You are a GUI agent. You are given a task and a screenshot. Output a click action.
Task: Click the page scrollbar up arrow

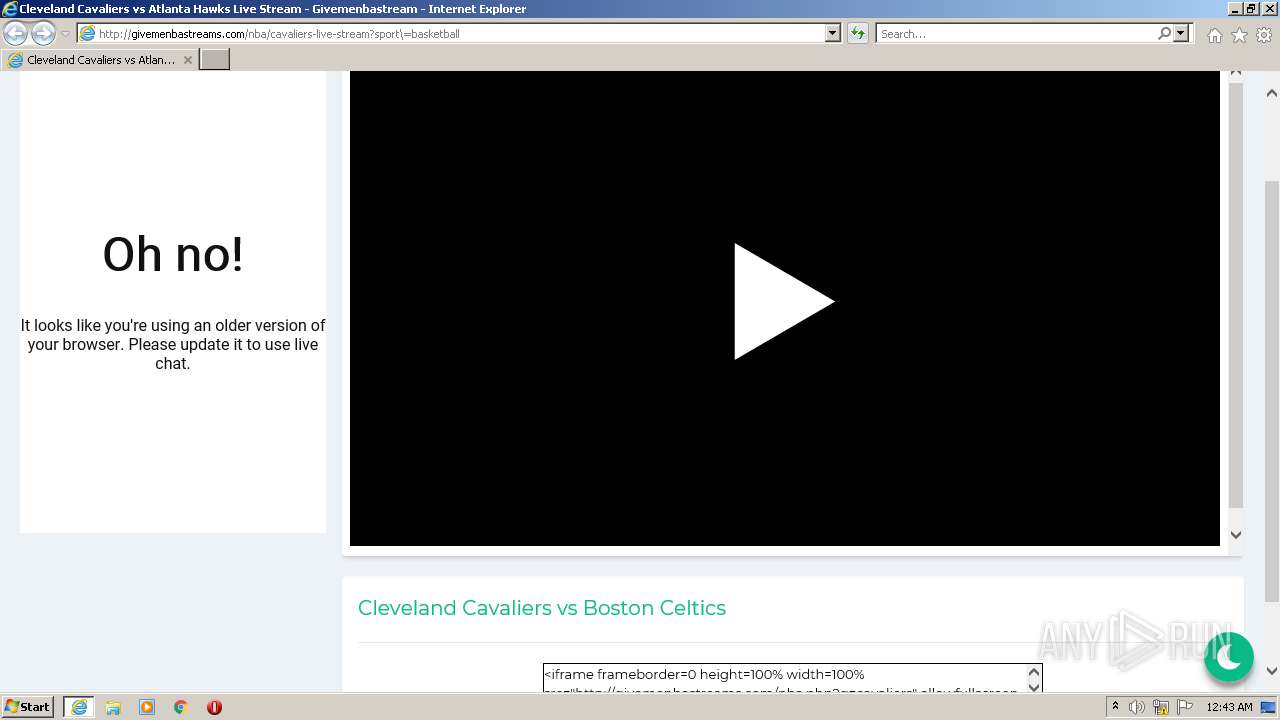click(1272, 93)
